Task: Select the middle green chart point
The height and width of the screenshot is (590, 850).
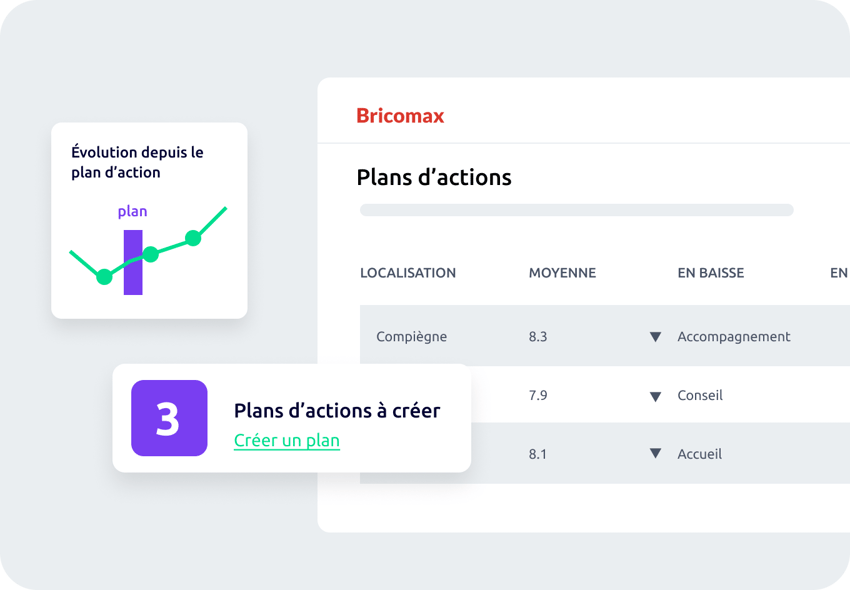Action: click(151, 254)
